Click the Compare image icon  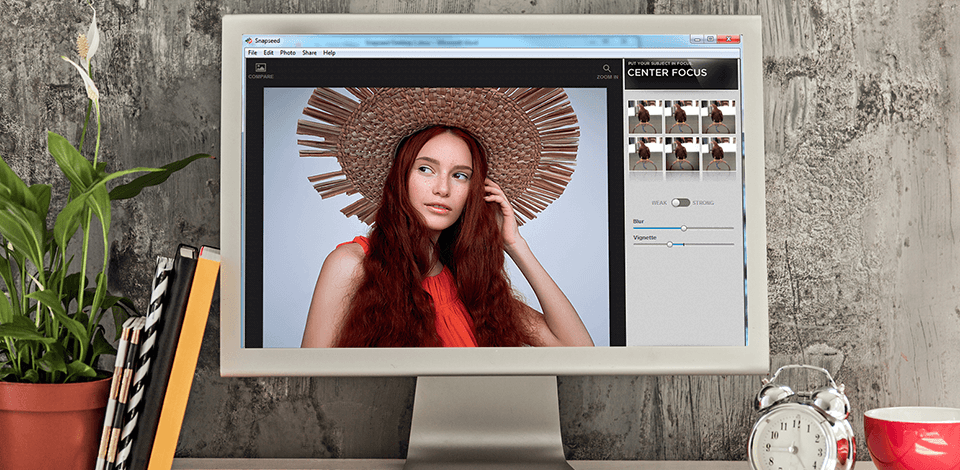coord(261,68)
